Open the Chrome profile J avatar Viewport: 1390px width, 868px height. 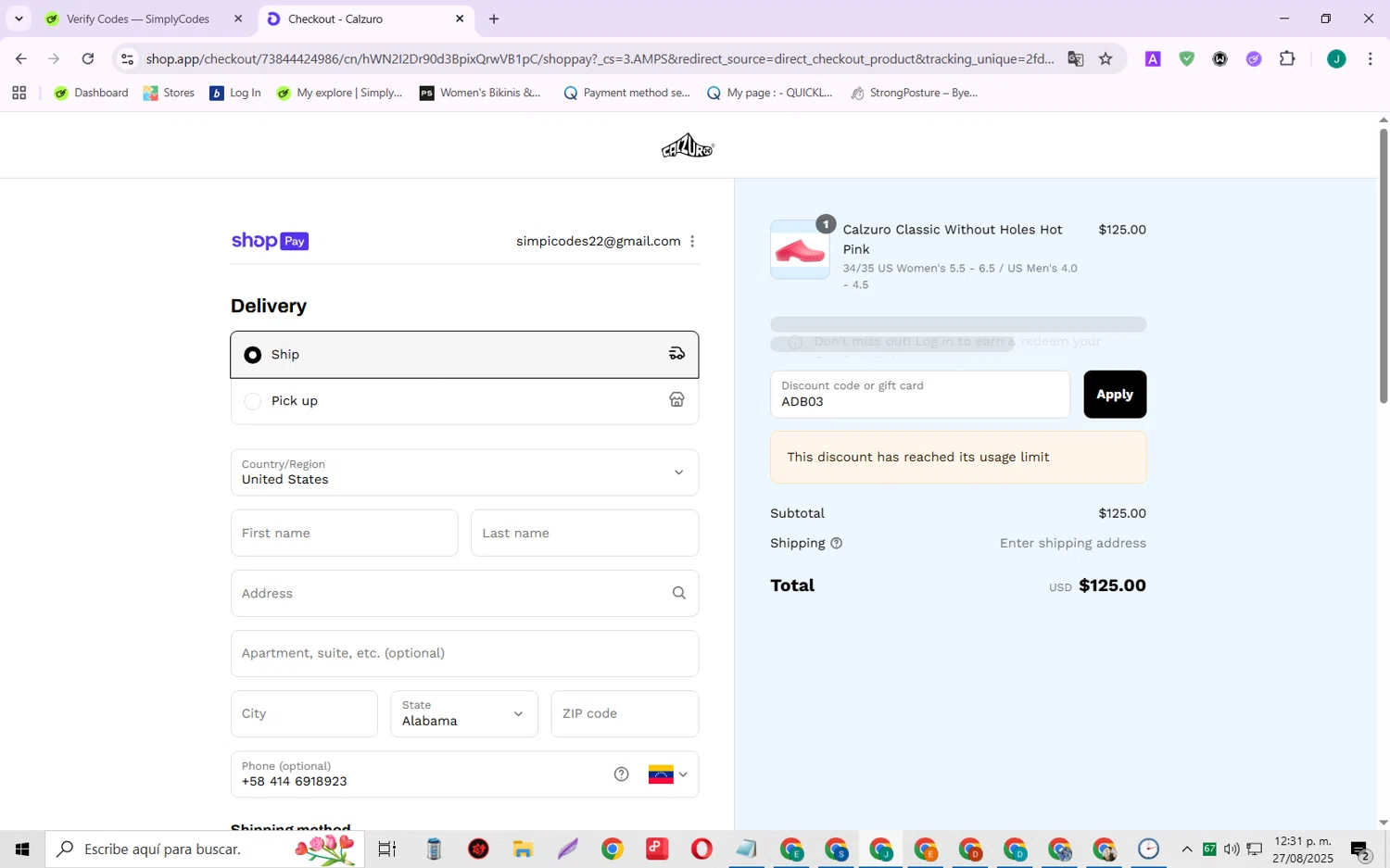[x=1336, y=58]
